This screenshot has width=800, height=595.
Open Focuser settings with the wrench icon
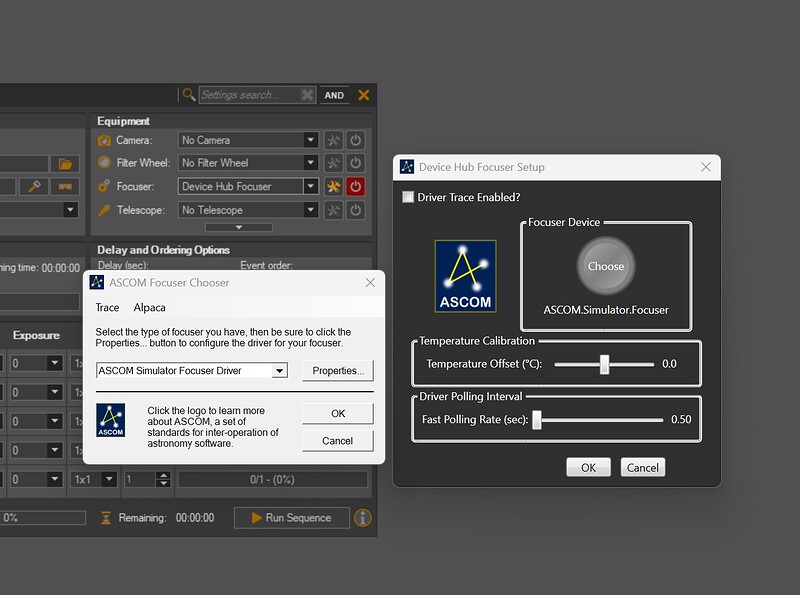pyautogui.click(x=334, y=186)
